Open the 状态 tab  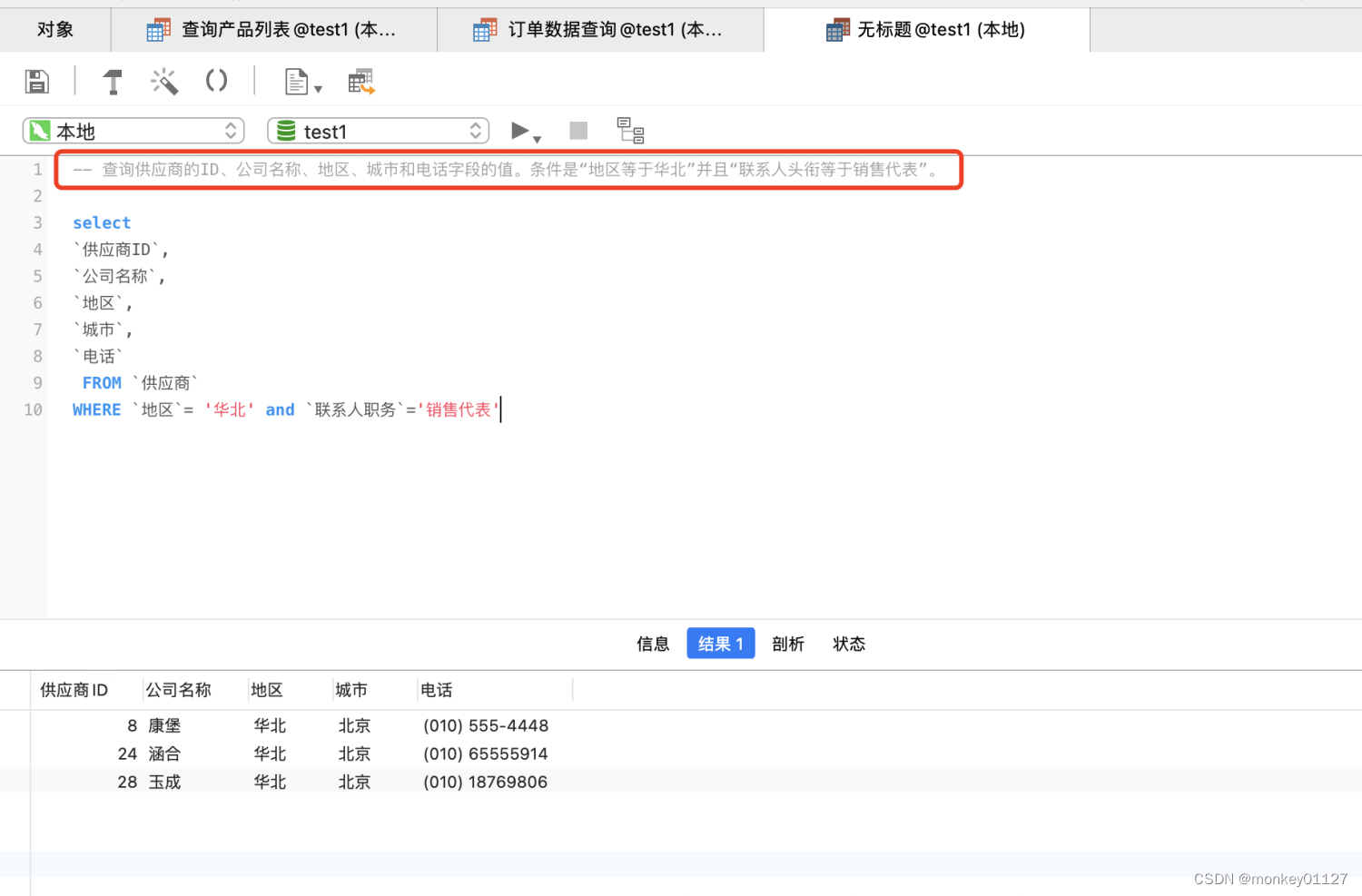[849, 644]
